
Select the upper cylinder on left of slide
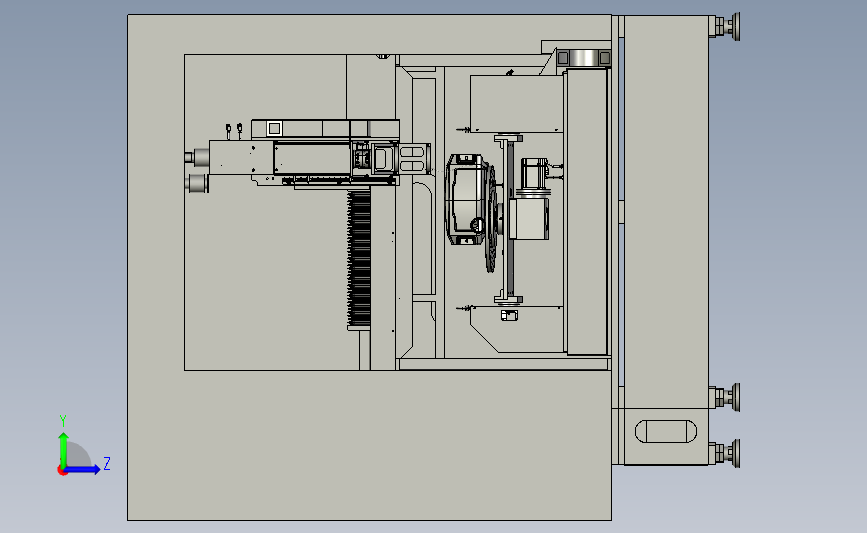pyautogui.click(x=197, y=158)
